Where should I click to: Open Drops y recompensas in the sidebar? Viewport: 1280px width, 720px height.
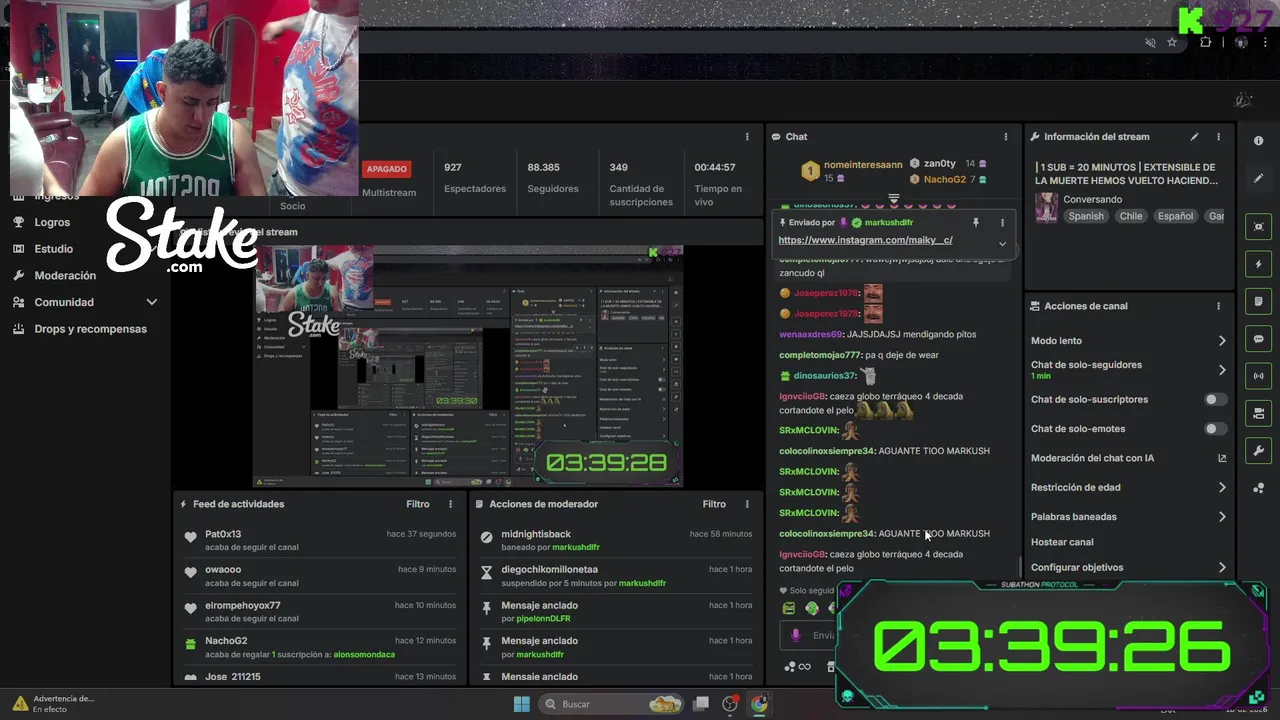click(90, 329)
